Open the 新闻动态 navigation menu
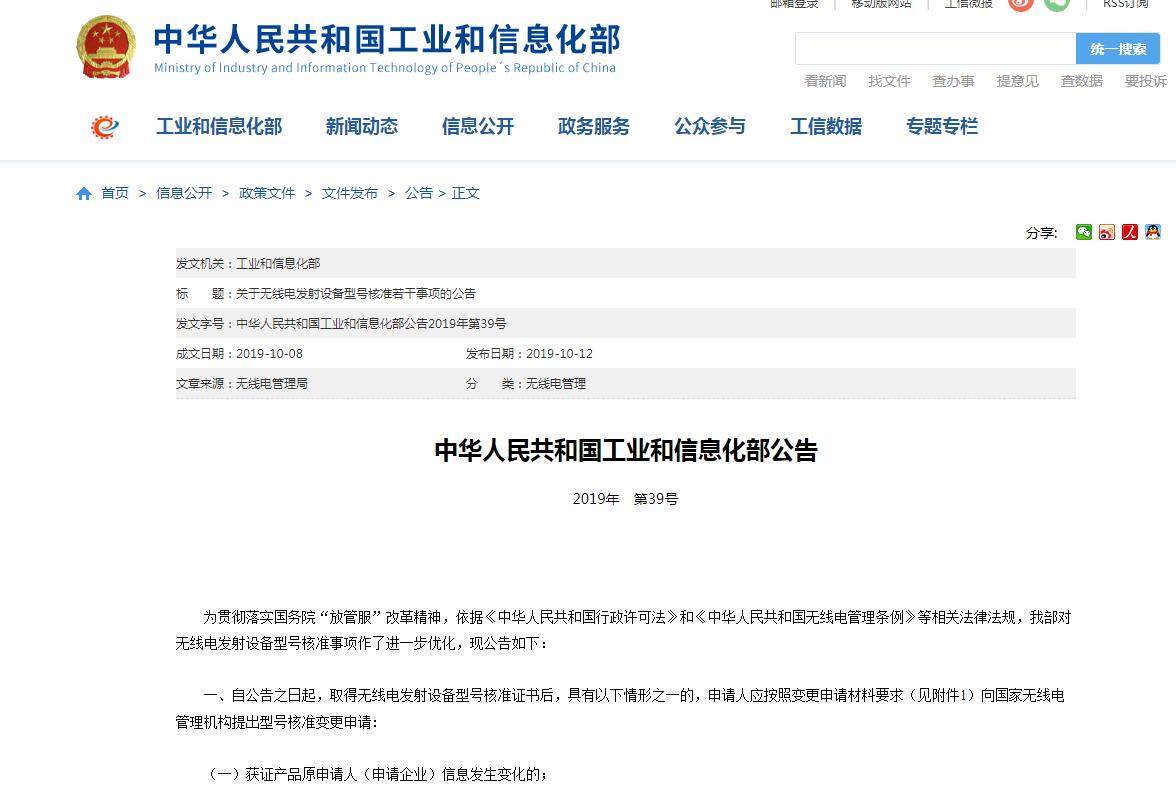 362,127
